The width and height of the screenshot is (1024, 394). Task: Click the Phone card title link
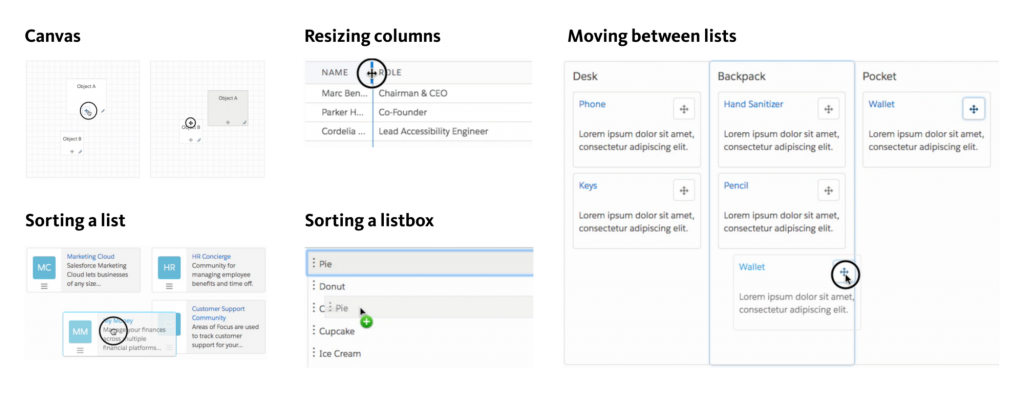pyautogui.click(x=592, y=104)
